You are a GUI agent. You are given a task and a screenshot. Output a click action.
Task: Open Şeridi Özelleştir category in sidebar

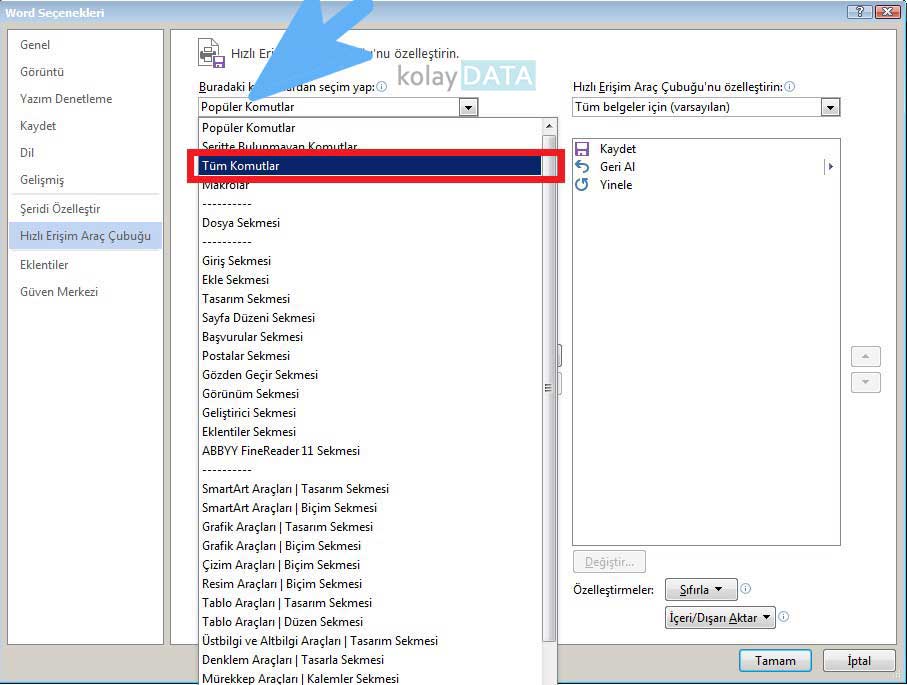tap(60, 209)
